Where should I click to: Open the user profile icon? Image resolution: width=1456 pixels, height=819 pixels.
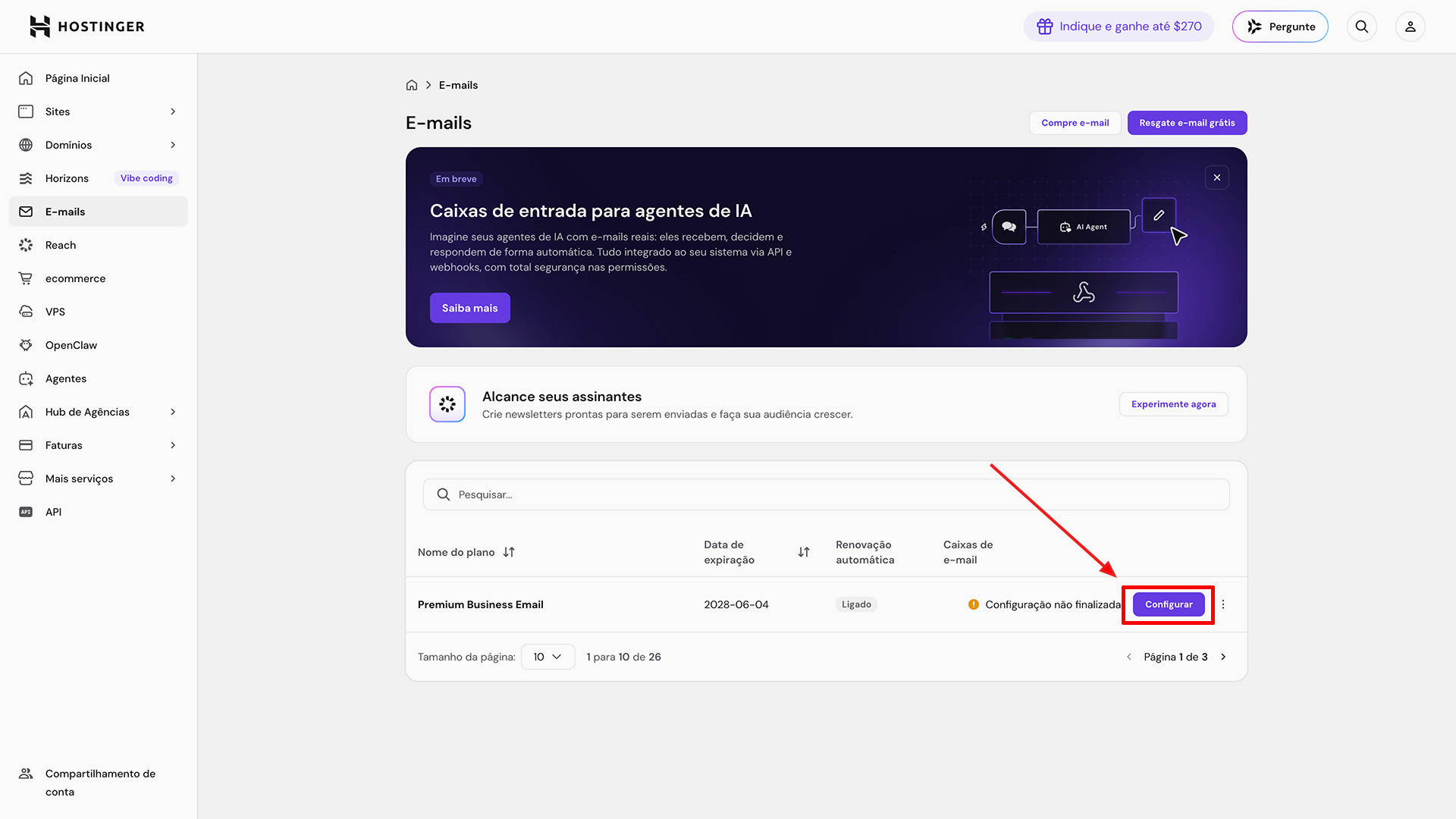pos(1410,27)
